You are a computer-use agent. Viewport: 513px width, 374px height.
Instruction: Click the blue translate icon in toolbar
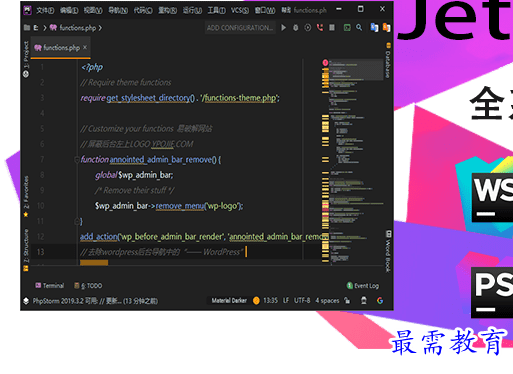[x=374, y=28]
